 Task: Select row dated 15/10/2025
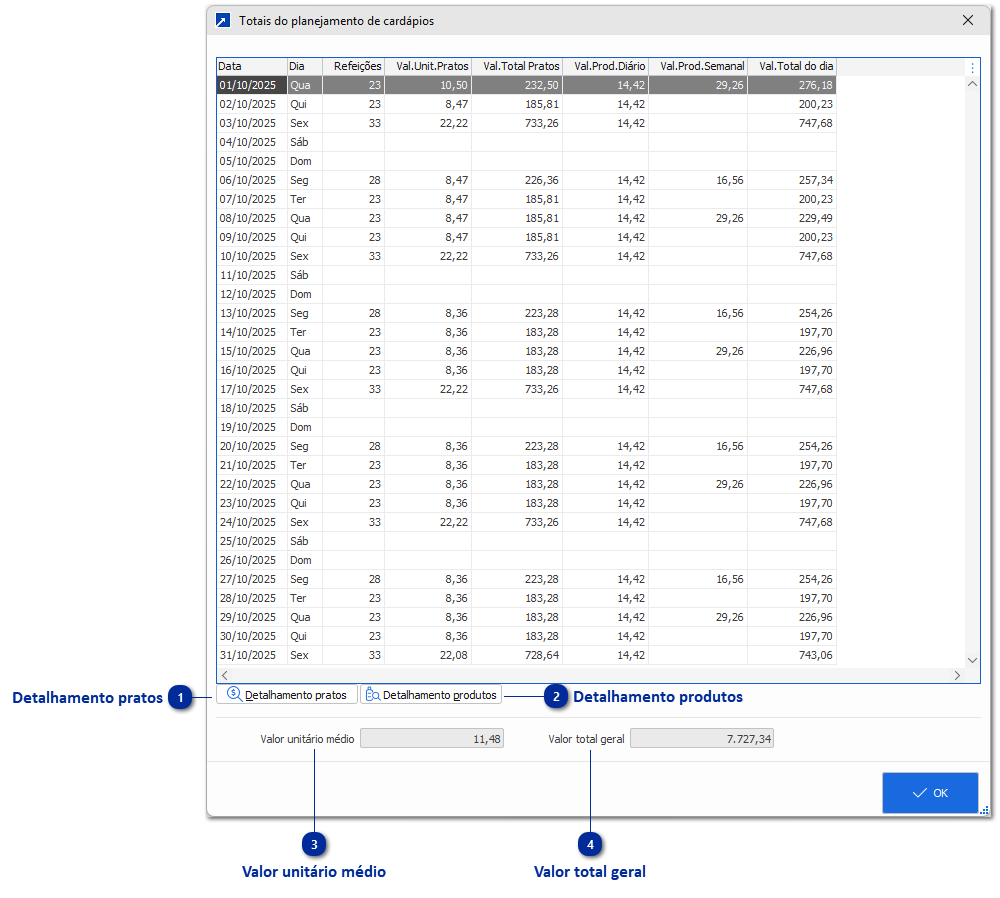(x=526, y=351)
